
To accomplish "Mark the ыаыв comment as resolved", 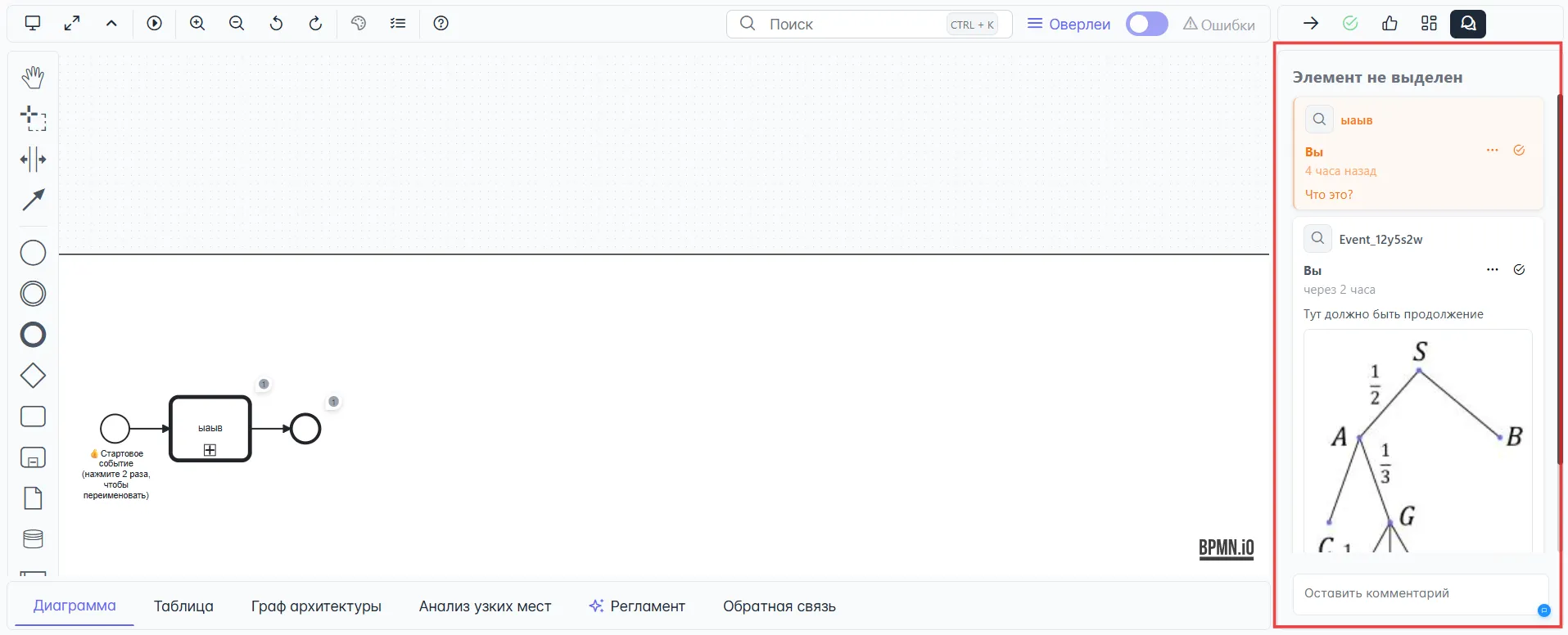I will coord(1519,151).
